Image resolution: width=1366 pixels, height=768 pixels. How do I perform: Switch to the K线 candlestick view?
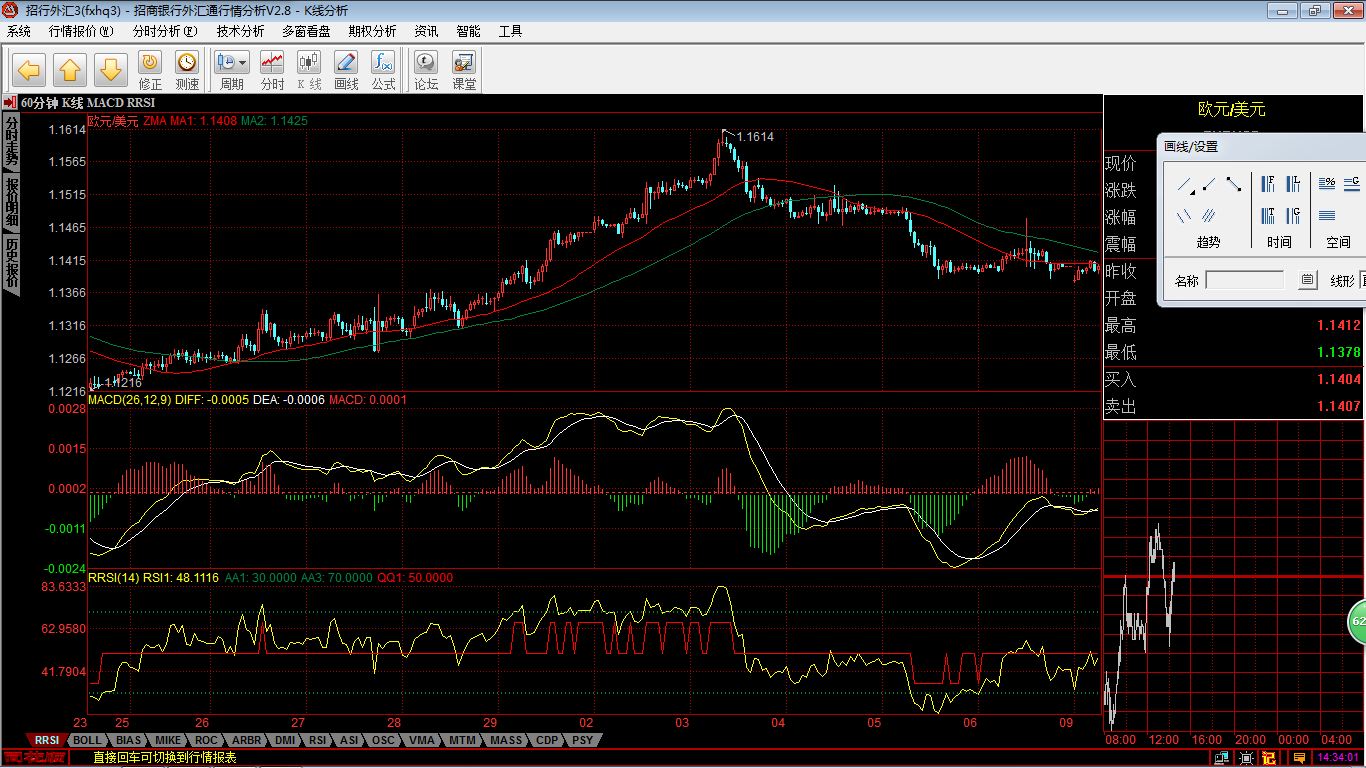[309, 71]
